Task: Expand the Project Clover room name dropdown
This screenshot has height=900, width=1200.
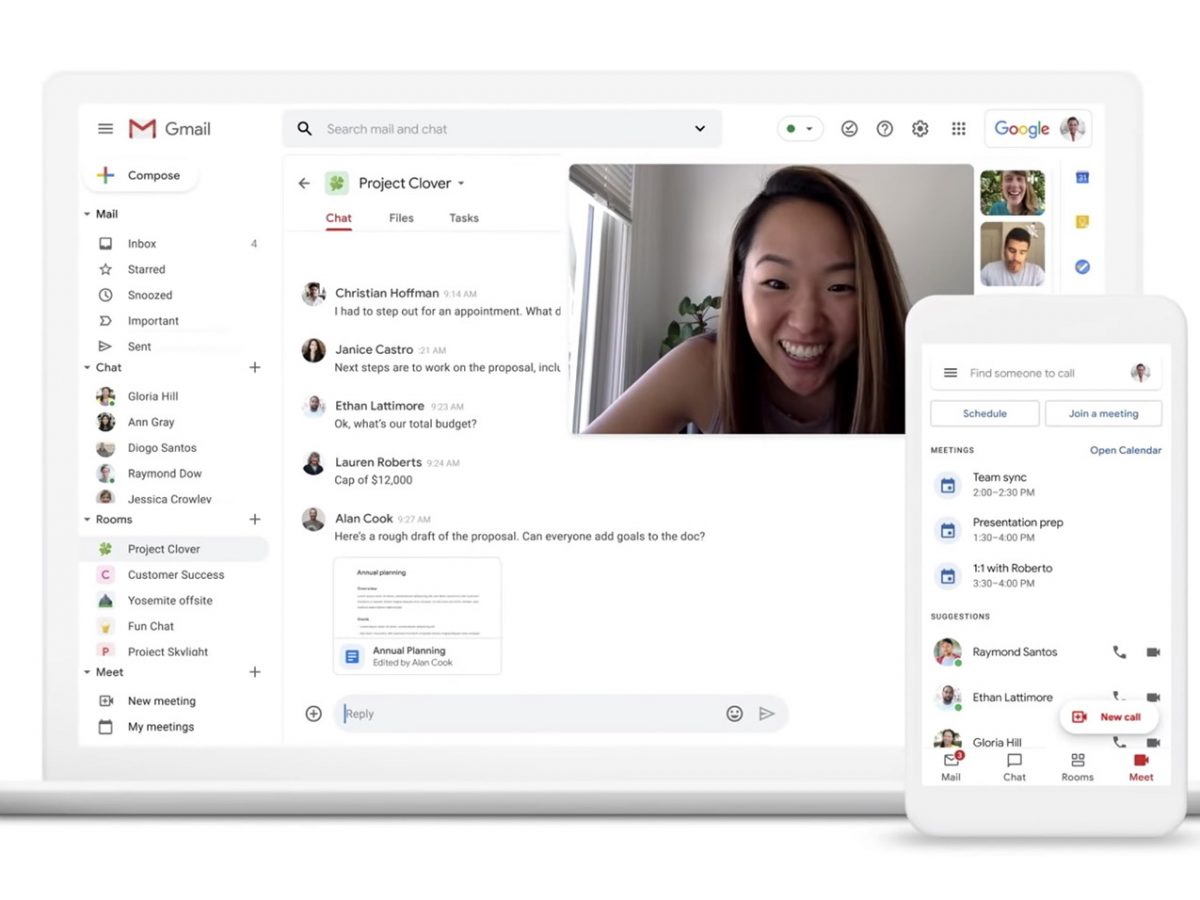Action: pyautogui.click(x=461, y=184)
